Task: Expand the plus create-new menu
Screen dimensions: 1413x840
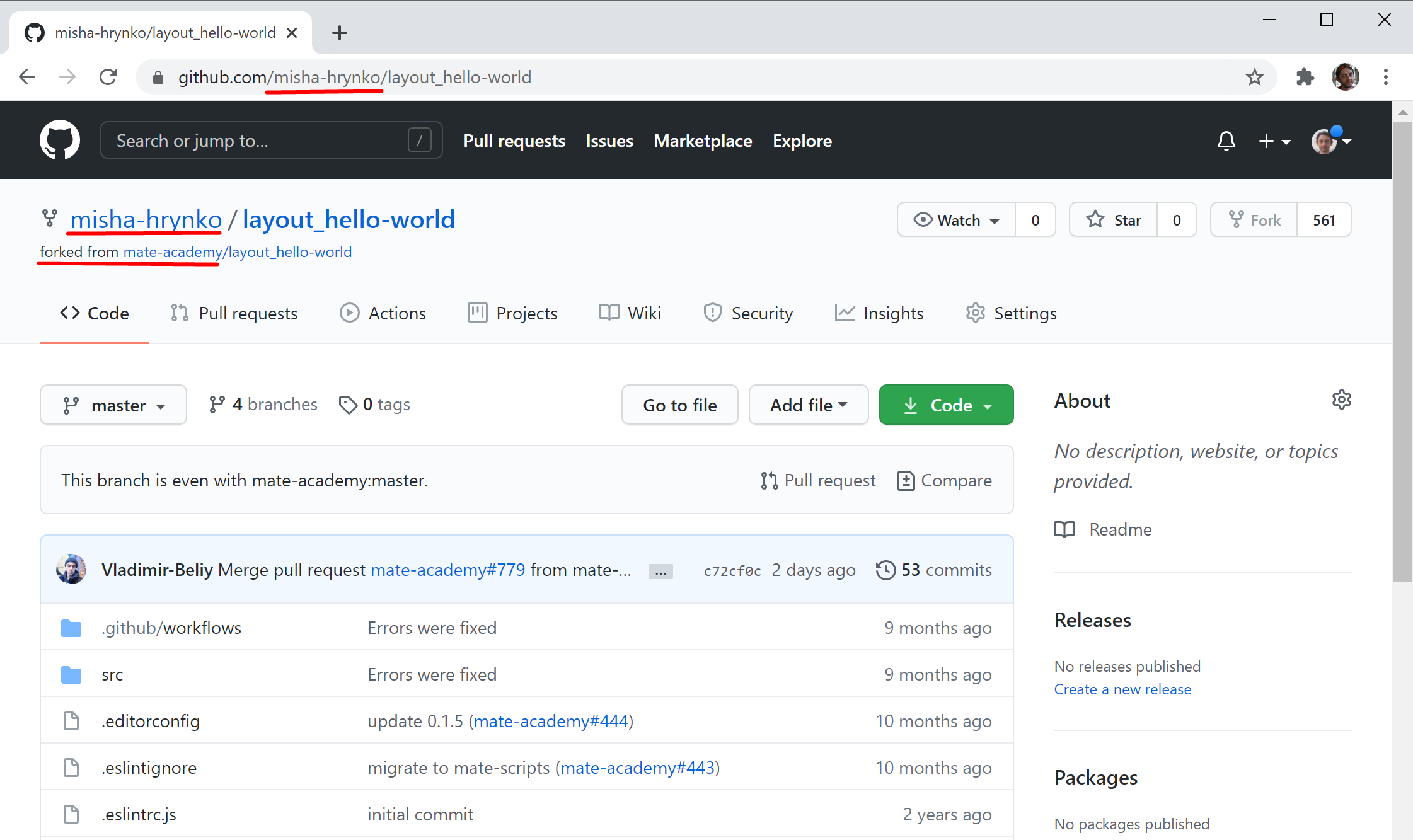Action: click(x=1274, y=141)
